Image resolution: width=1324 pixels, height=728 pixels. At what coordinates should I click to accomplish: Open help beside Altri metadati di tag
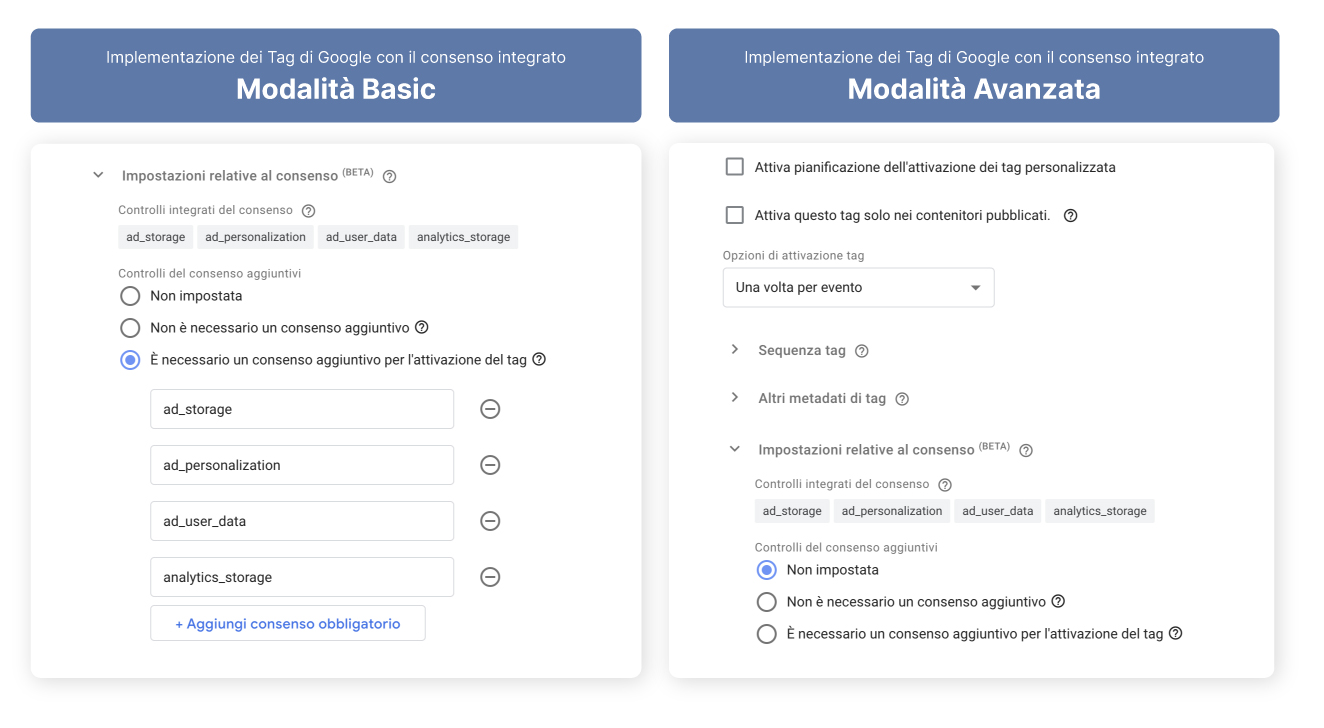(x=902, y=398)
